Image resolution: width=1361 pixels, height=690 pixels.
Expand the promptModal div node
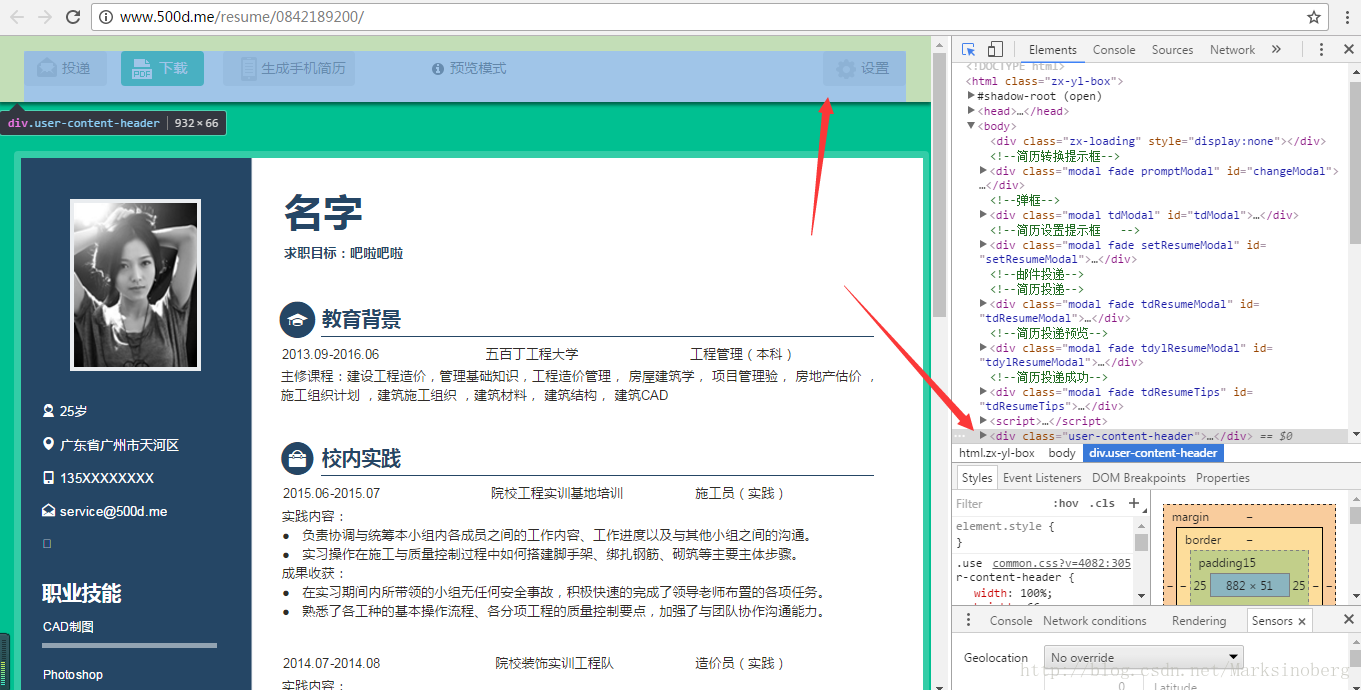(x=983, y=171)
